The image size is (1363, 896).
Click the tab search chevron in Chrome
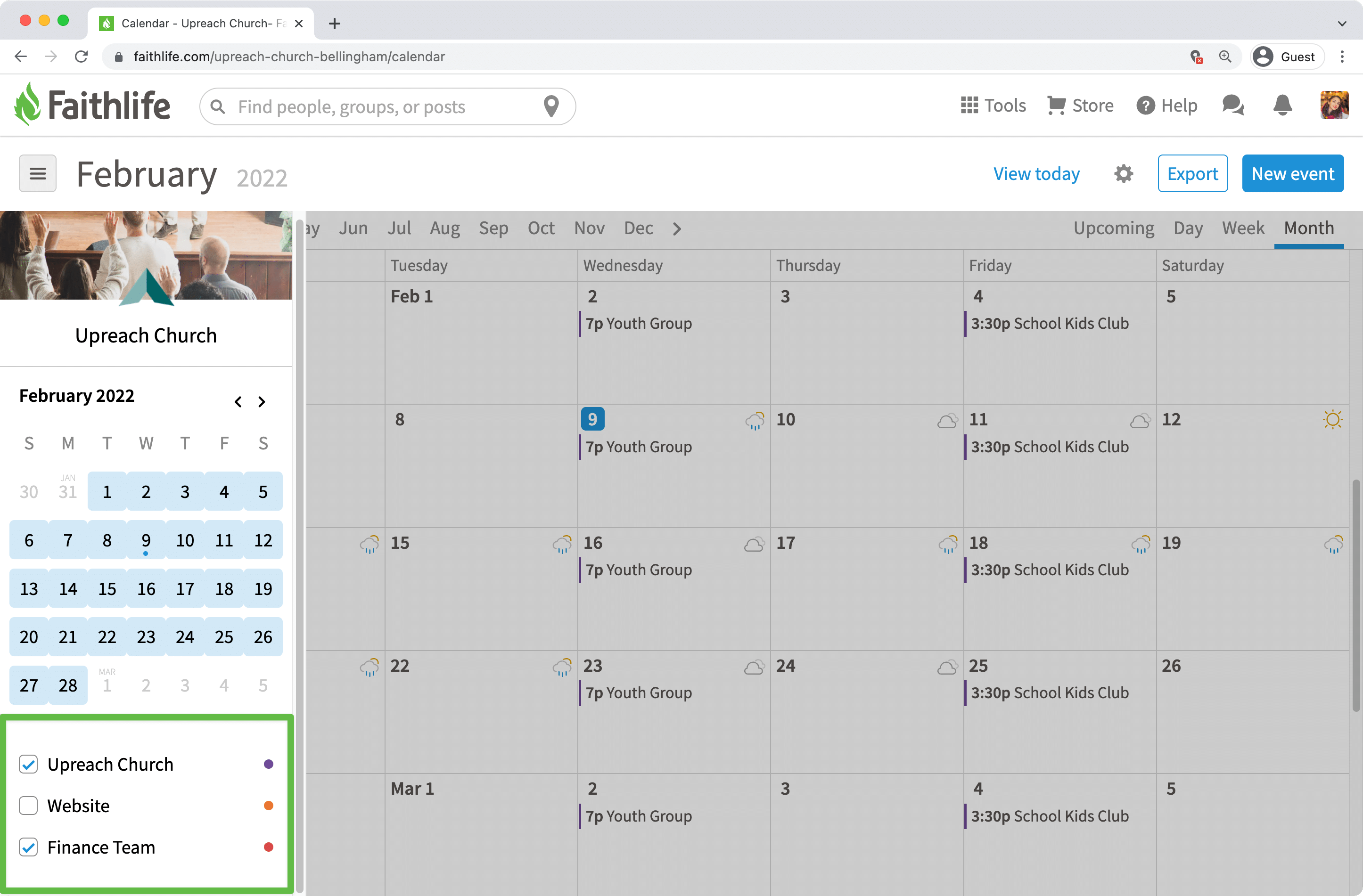(1342, 24)
